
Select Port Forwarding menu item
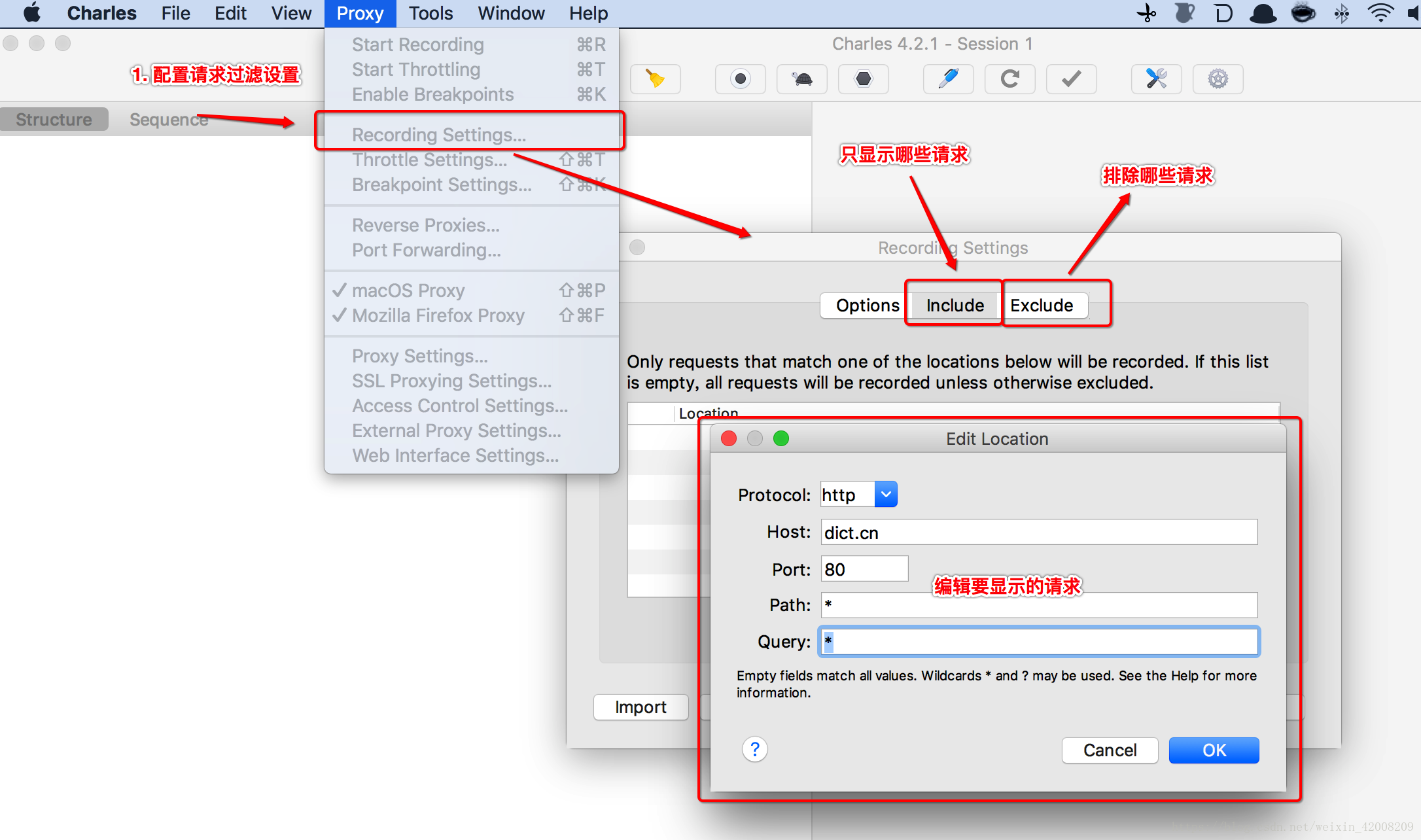[x=471, y=249]
